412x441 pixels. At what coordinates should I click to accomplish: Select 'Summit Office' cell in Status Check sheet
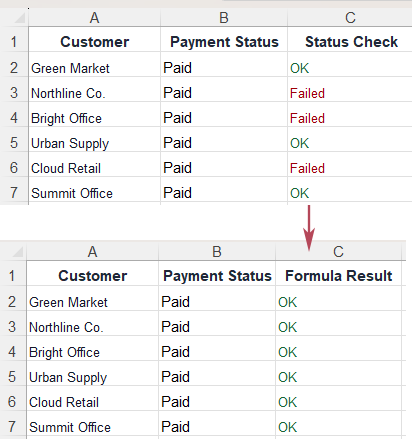94,189
